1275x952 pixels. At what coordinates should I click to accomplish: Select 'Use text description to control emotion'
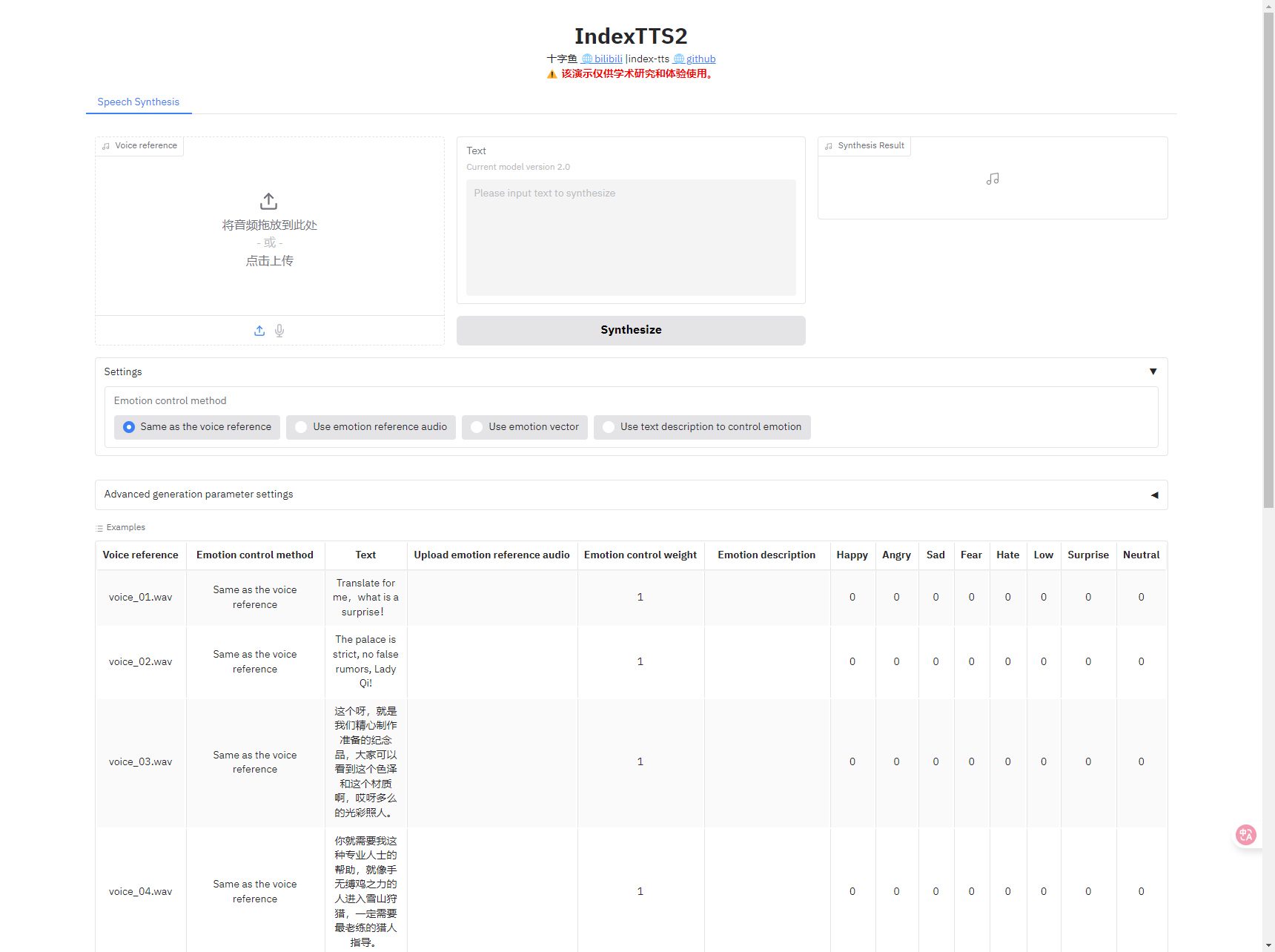coord(702,427)
